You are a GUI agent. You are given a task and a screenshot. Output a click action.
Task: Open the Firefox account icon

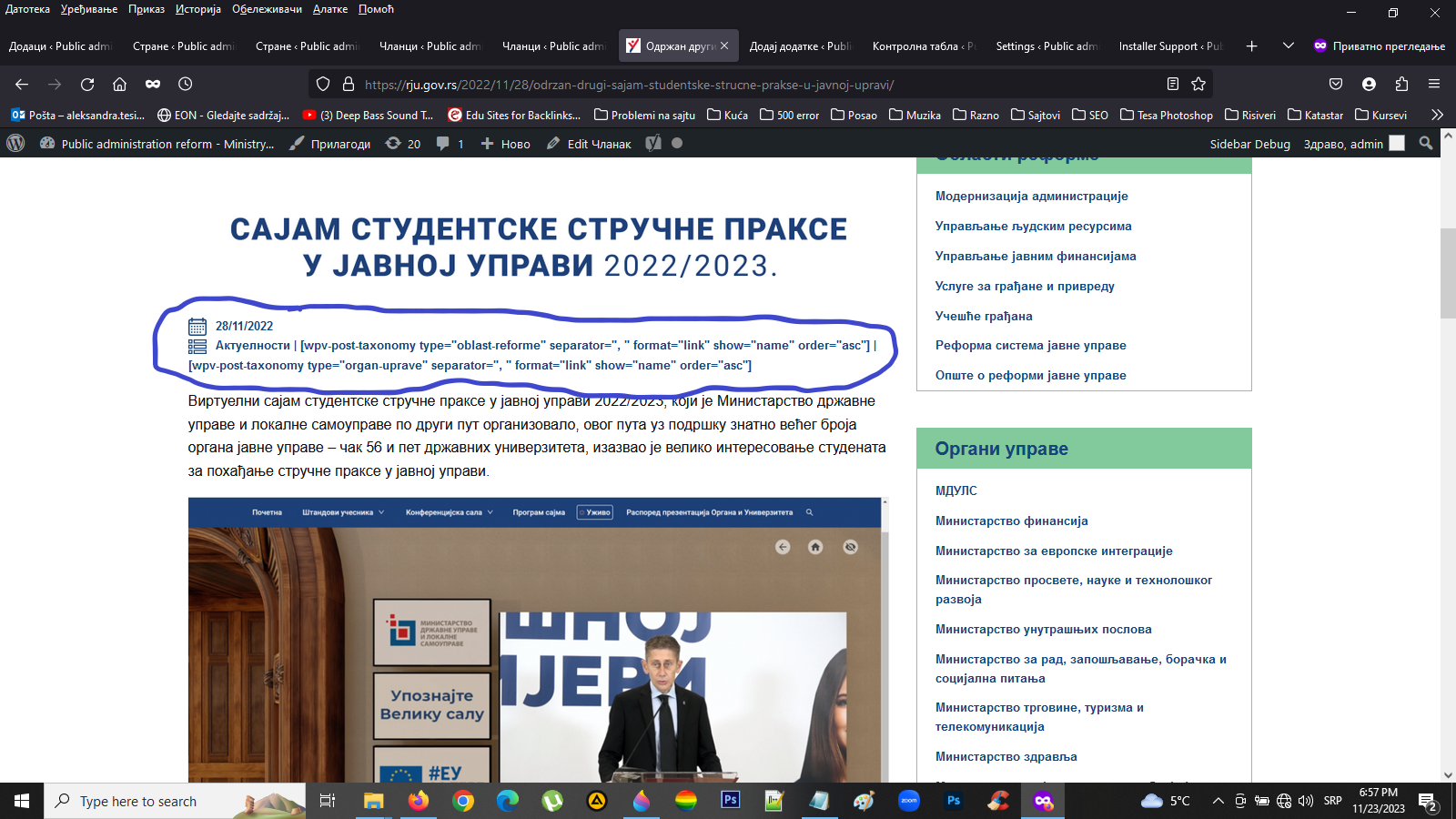pyautogui.click(x=1369, y=84)
